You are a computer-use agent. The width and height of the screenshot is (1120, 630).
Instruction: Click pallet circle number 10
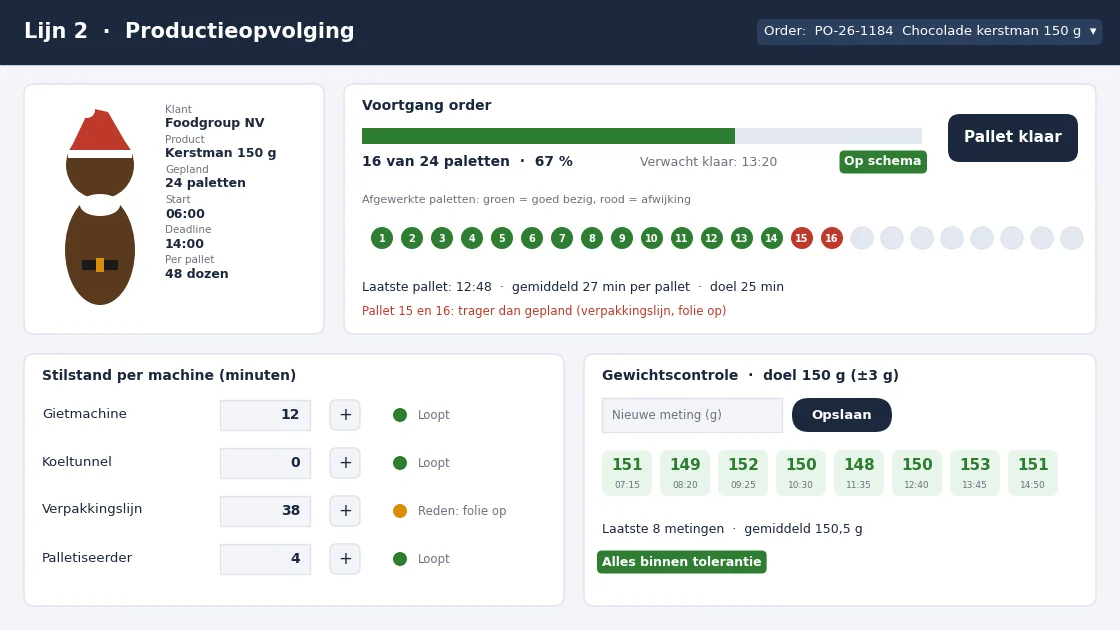click(651, 239)
